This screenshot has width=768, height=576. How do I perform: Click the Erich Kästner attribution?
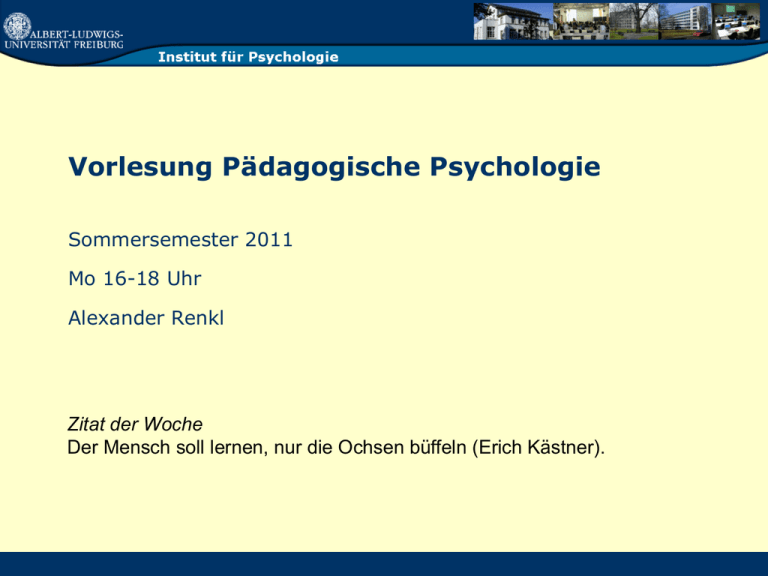(x=540, y=446)
